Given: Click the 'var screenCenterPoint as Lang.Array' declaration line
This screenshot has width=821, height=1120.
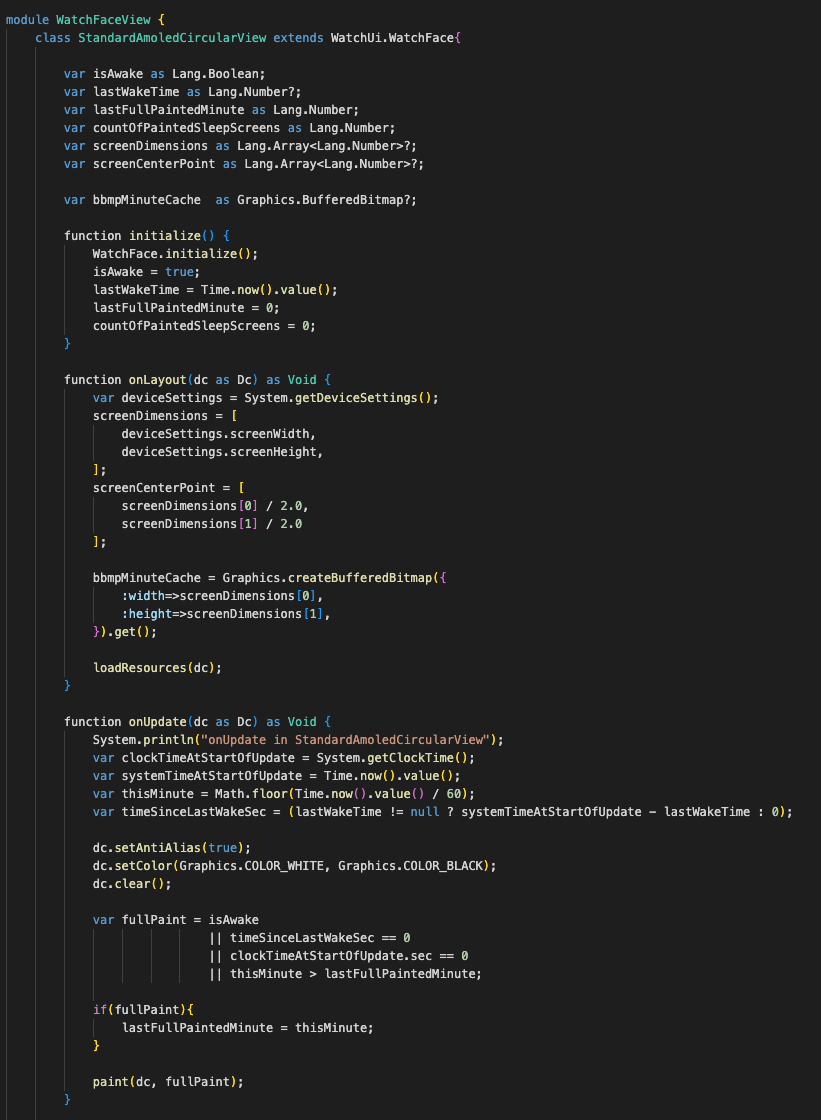Looking at the screenshot, I should pyautogui.click(x=244, y=164).
